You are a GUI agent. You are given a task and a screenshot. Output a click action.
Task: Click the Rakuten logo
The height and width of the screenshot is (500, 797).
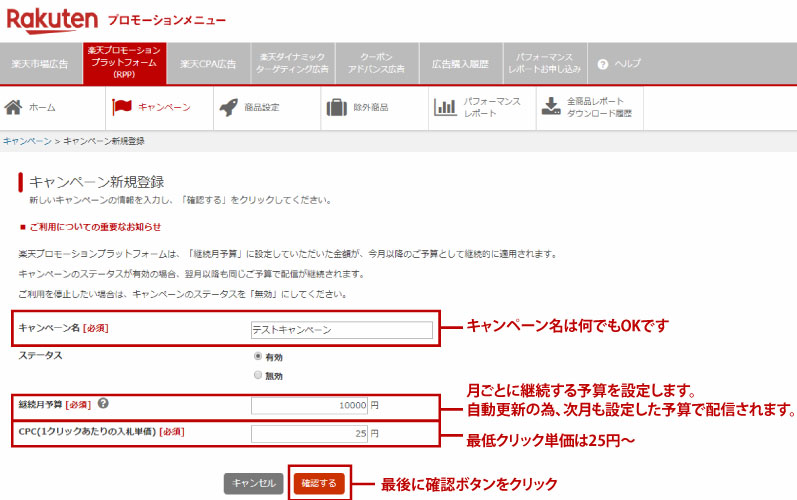(52, 20)
